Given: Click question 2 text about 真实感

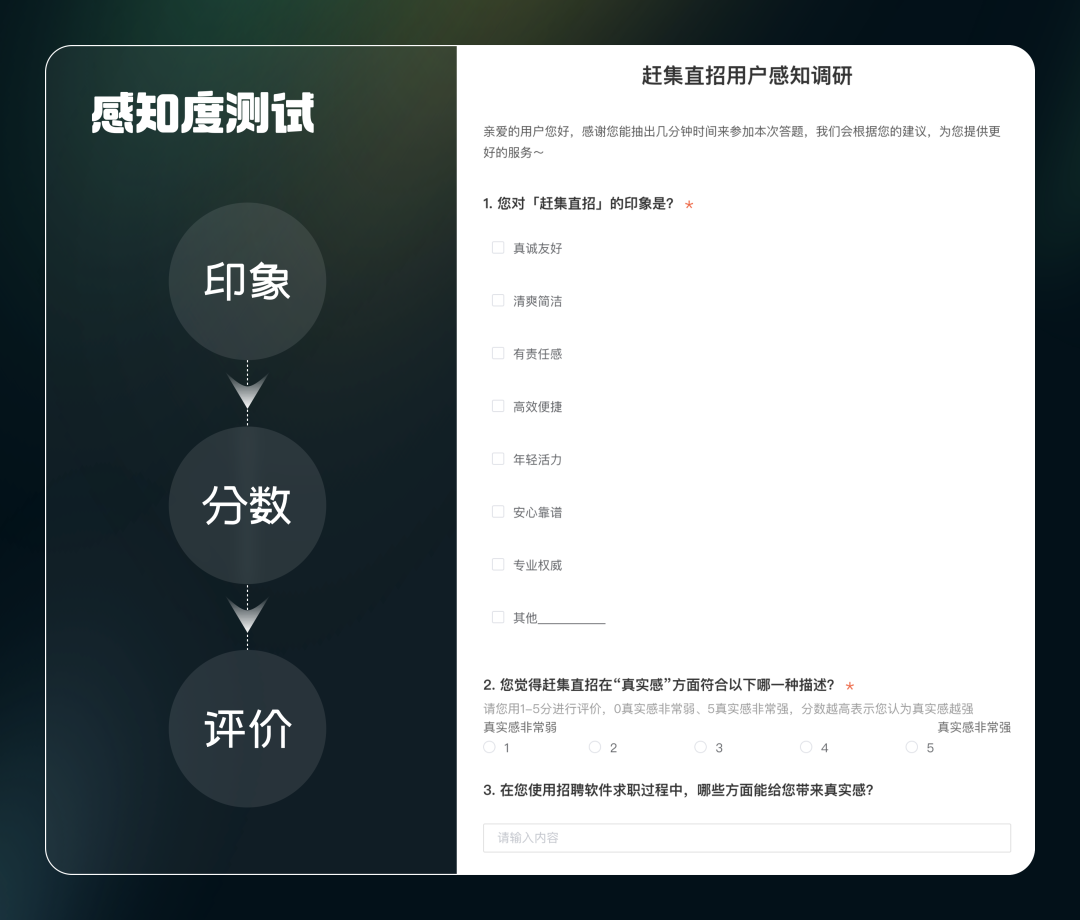Looking at the screenshot, I should point(659,685).
